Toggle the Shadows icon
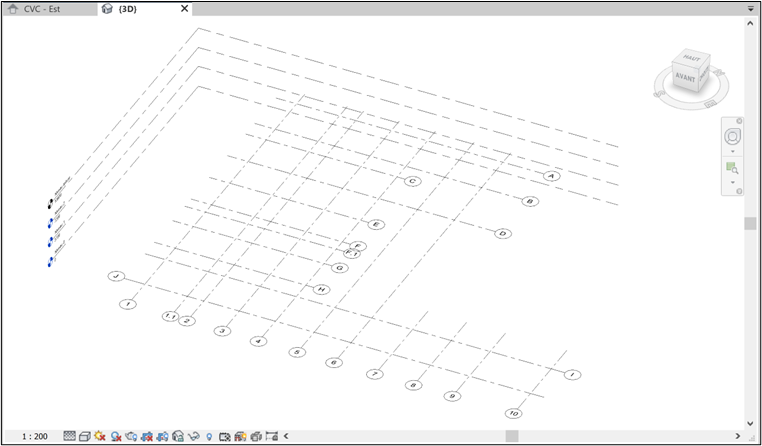This screenshot has height=446, width=762. [x=116, y=436]
